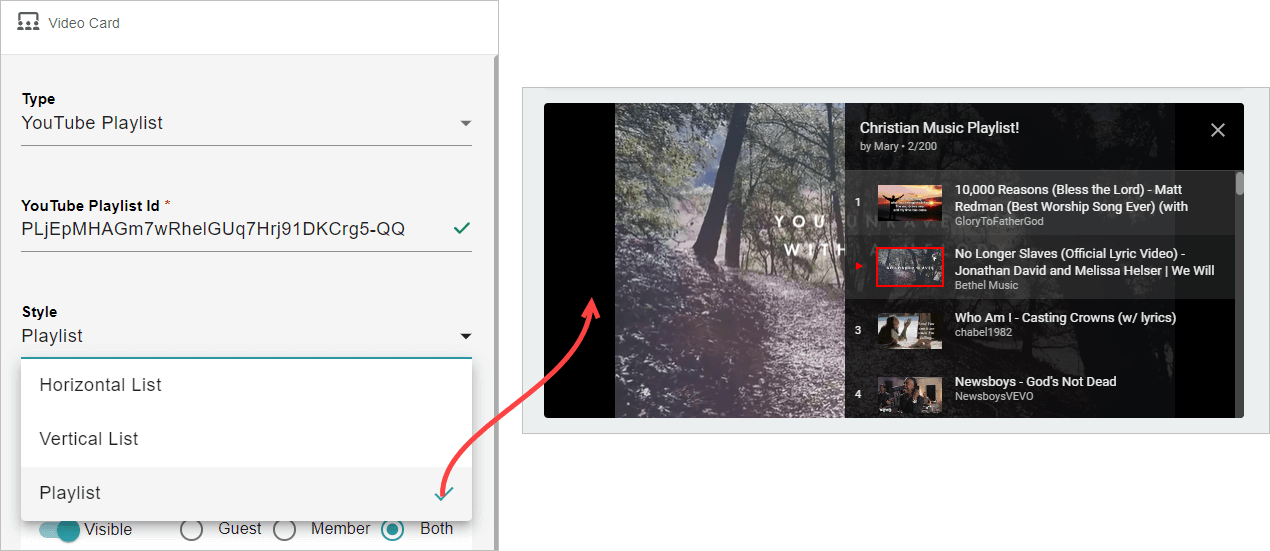Image resolution: width=1270 pixels, height=551 pixels.
Task: Click the video preview with forest path
Action: 730,260
